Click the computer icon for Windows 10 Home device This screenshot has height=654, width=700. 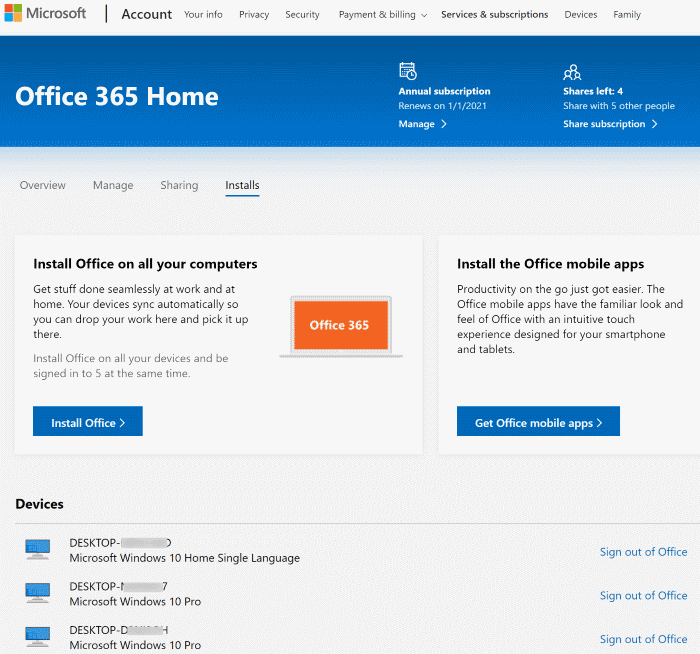[x=38, y=550]
